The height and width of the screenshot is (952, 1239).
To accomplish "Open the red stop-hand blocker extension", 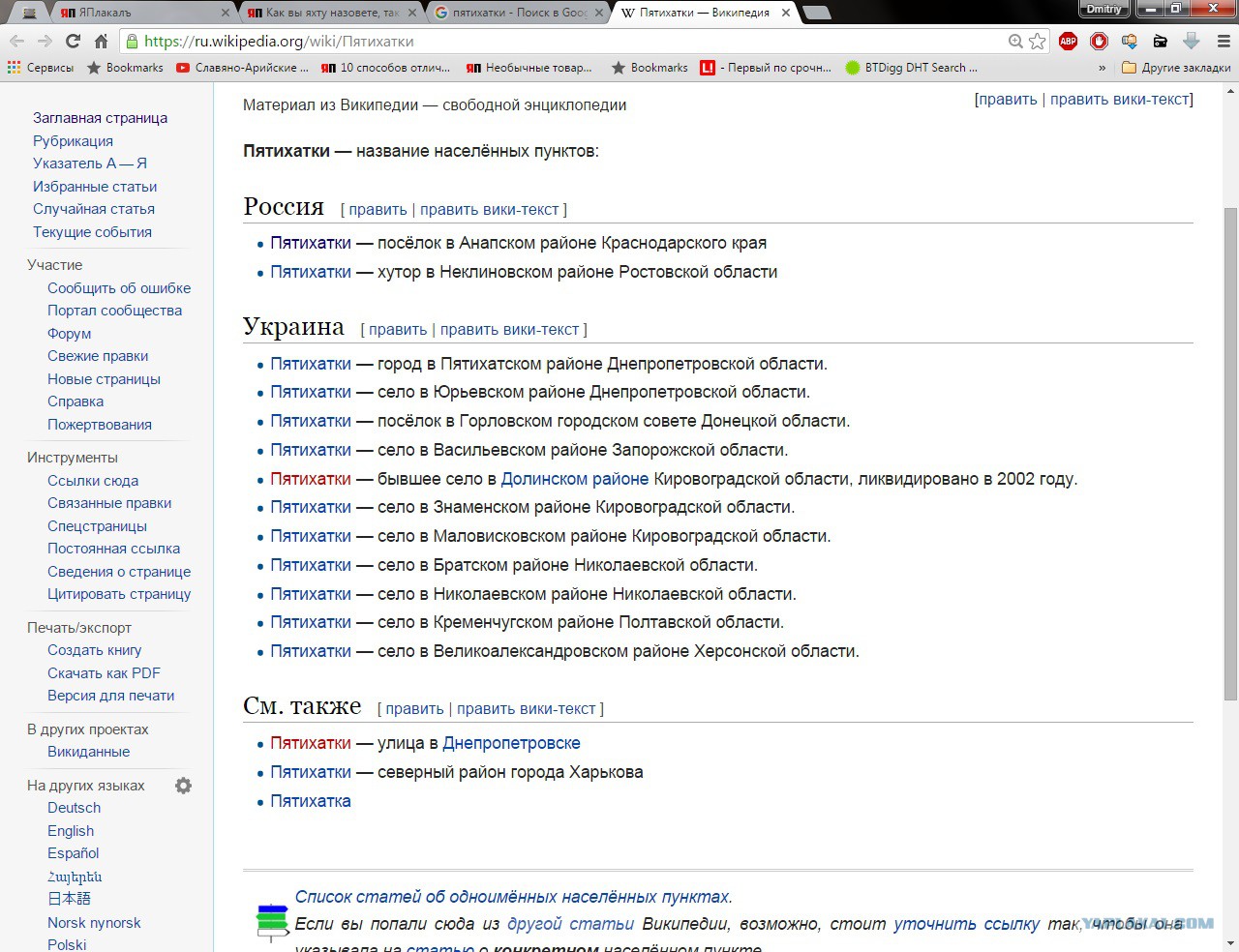I will 1099,41.
